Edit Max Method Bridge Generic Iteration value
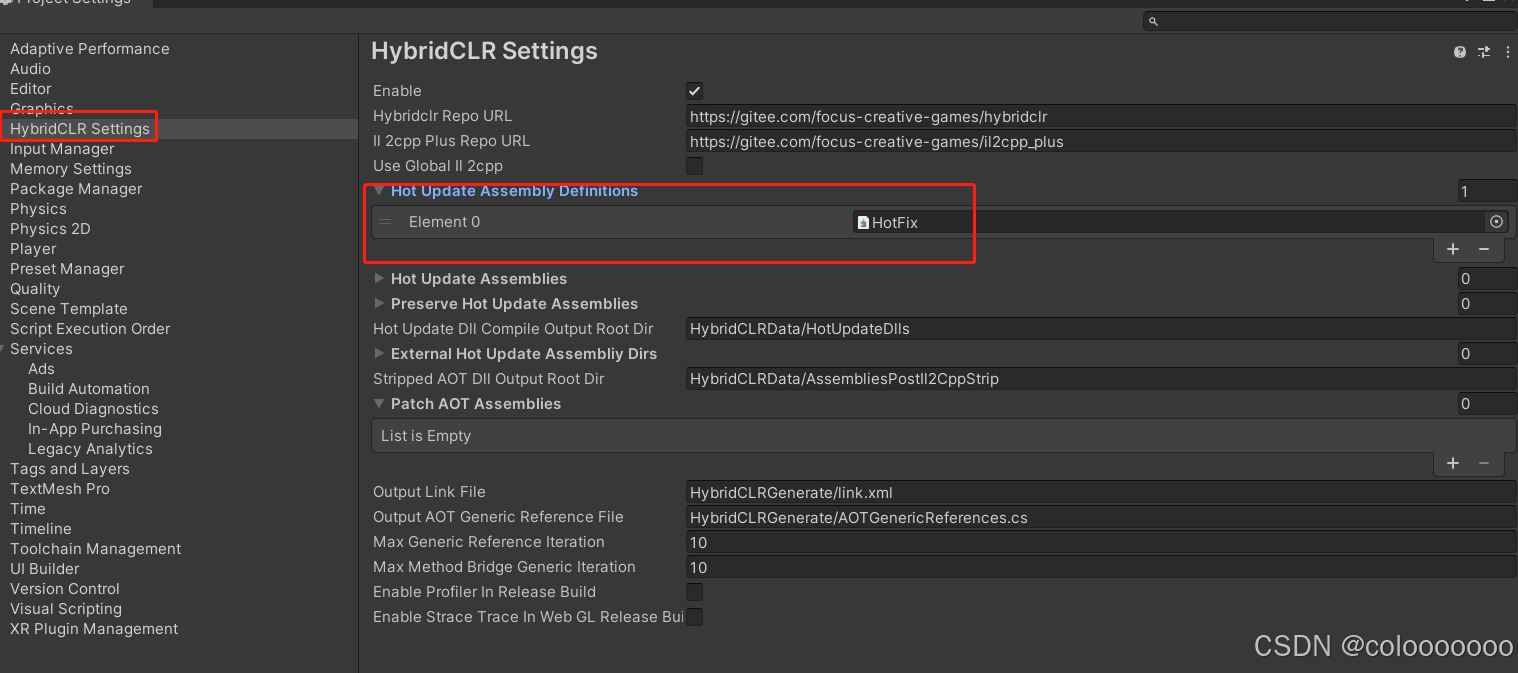 pyautogui.click(x=1101, y=567)
